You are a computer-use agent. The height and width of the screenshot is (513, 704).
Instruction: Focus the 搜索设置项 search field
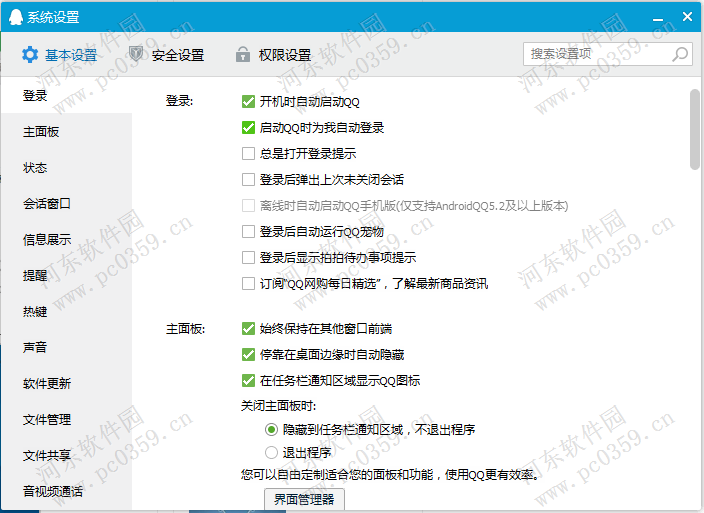coord(607,54)
